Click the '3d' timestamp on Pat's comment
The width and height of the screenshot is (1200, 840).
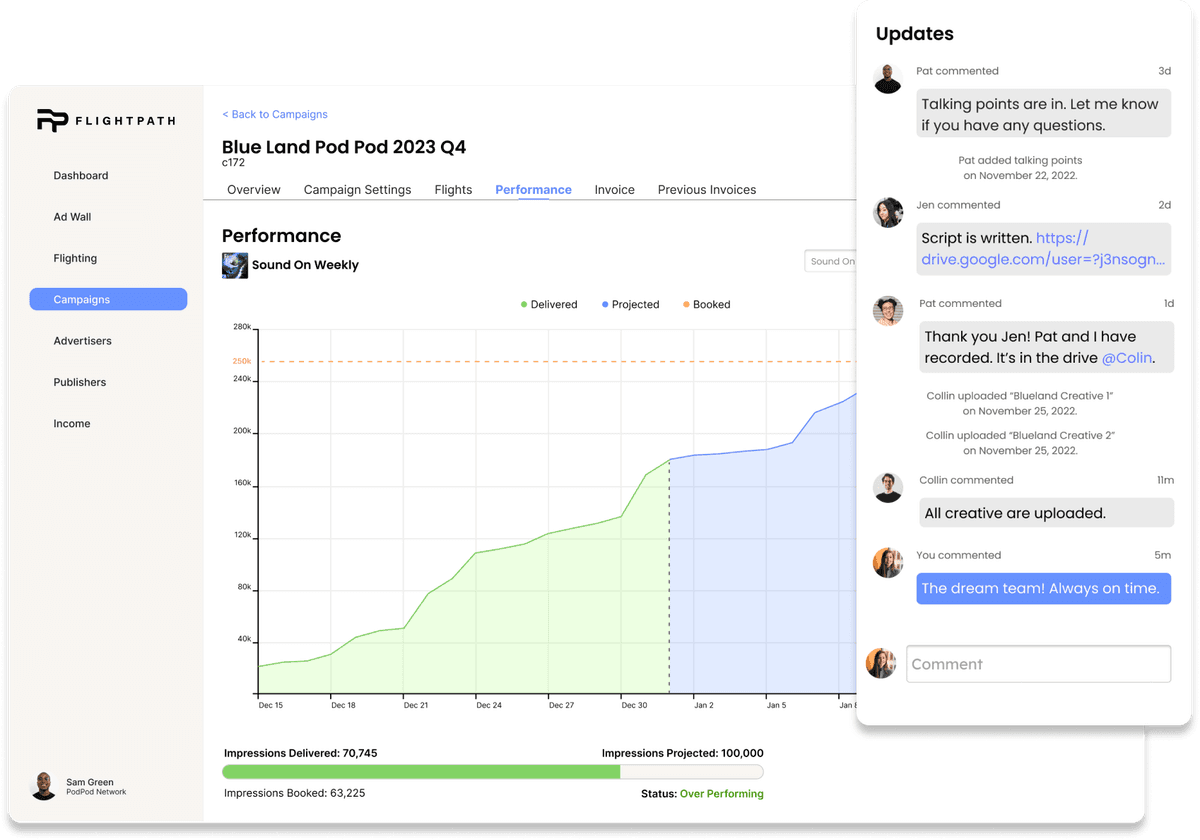(x=1164, y=71)
